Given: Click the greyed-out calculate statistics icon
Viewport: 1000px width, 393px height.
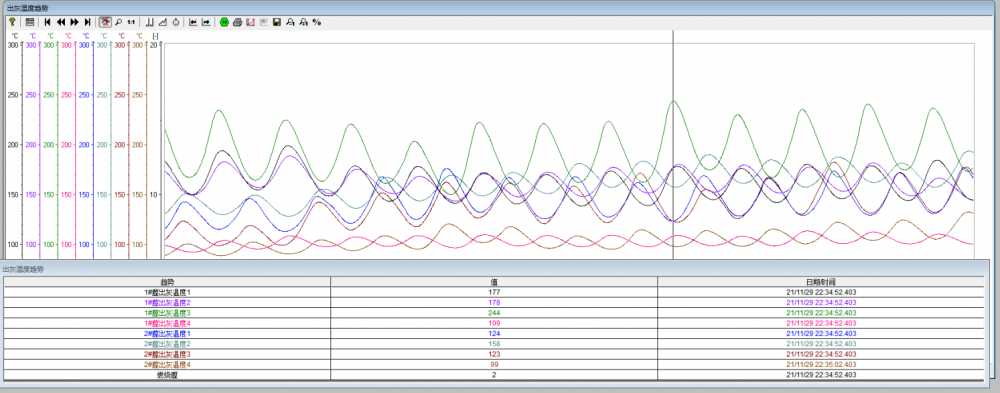Looking at the screenshot, I should point(263,22).
